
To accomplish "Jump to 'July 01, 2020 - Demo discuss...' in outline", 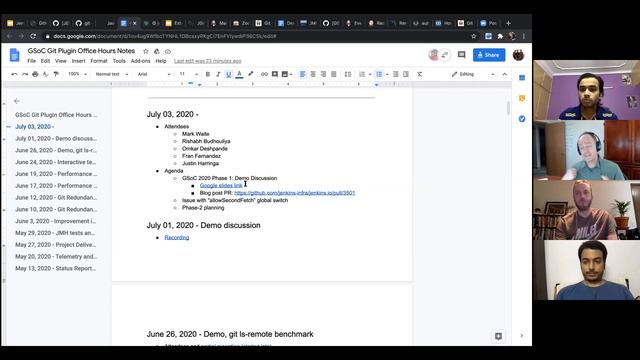I will pyautogui.click(x=56, y=138).
